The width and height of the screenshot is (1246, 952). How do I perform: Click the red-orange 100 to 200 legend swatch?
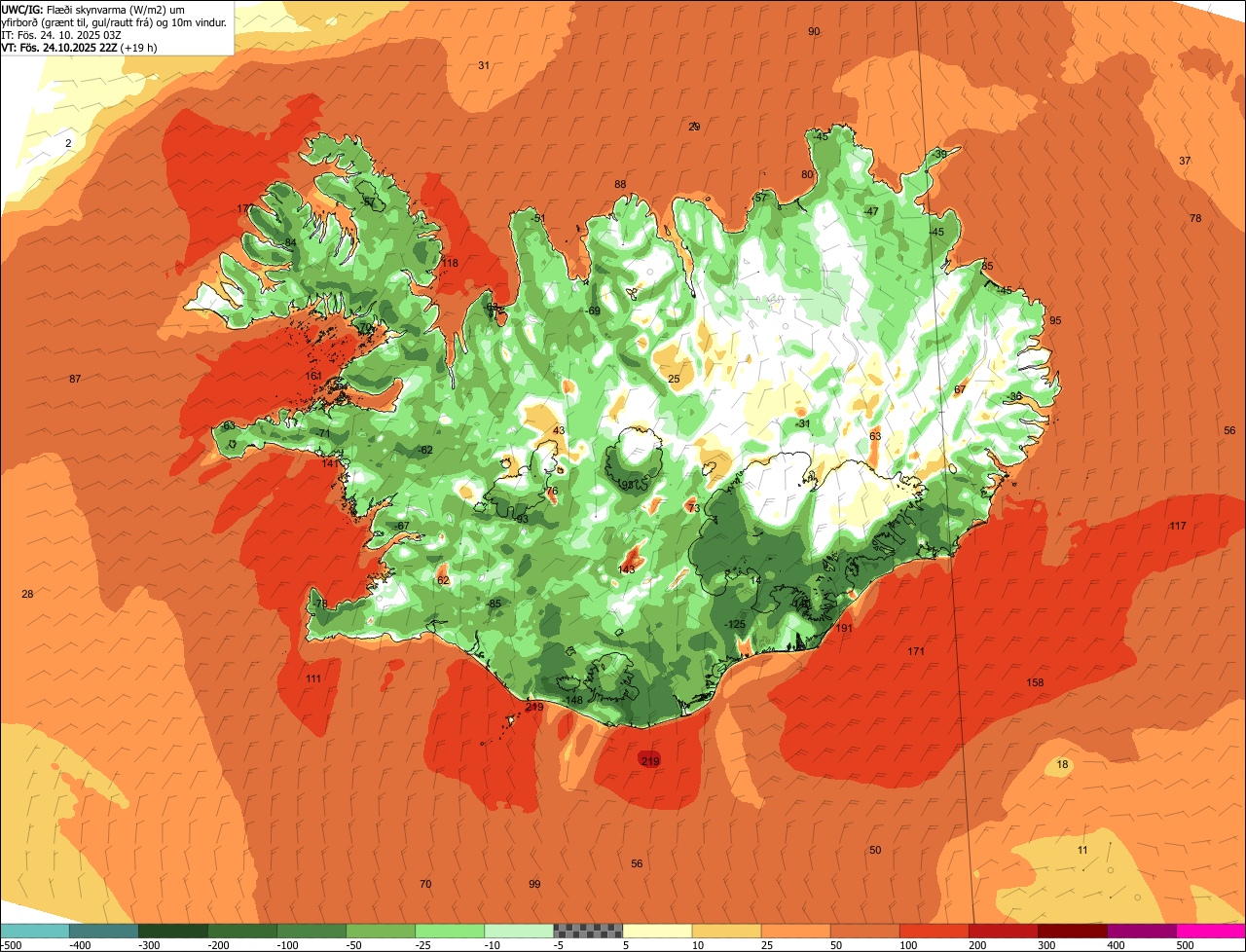(x=934, y=932)
